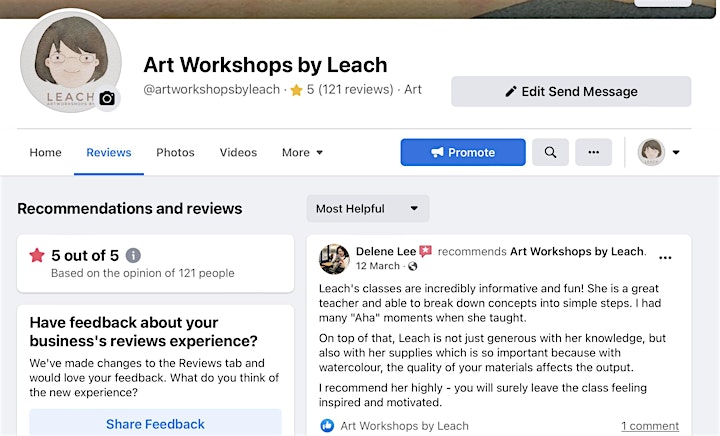The image size is (720, 436).
Task: Go to the Home tab
Action: [x=45, y=152]
